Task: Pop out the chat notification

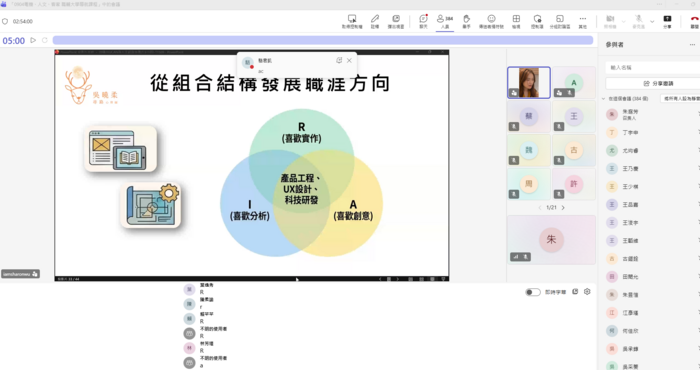Action: [339, 60]
